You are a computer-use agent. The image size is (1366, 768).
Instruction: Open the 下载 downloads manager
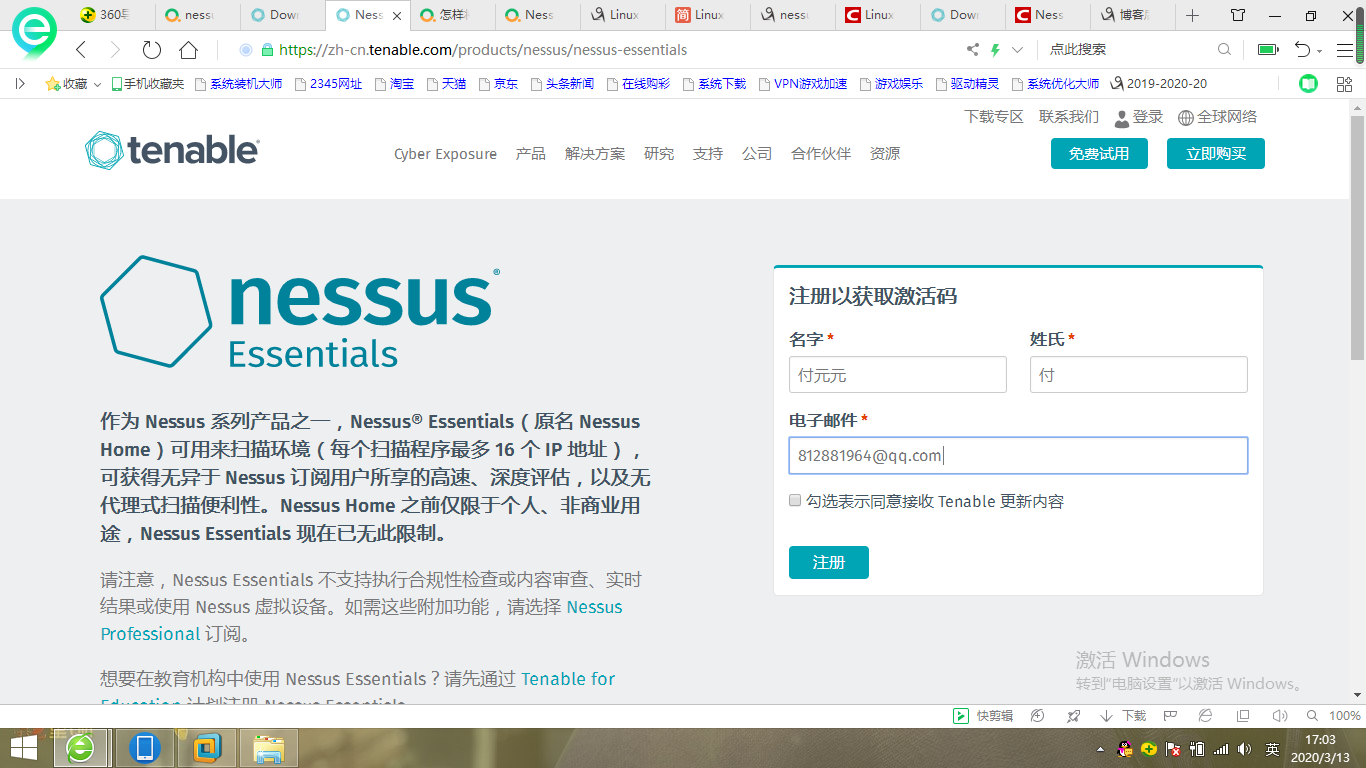pyautogui.click(x=1123, y=716)
